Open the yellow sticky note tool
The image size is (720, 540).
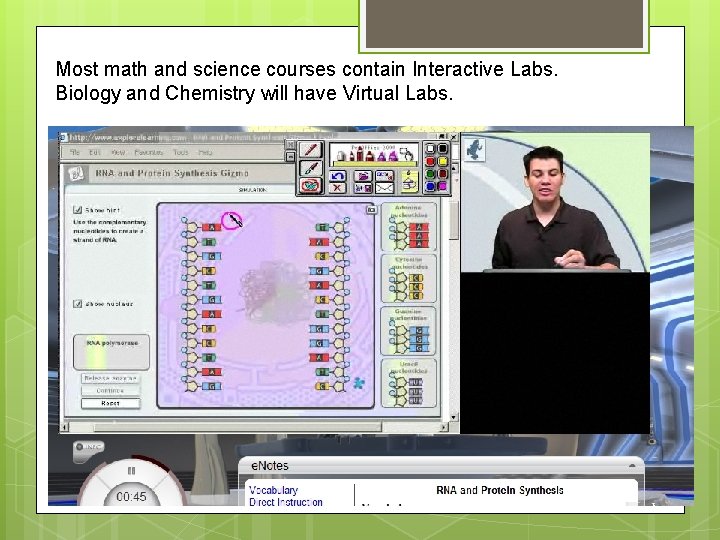click(409, 181)
